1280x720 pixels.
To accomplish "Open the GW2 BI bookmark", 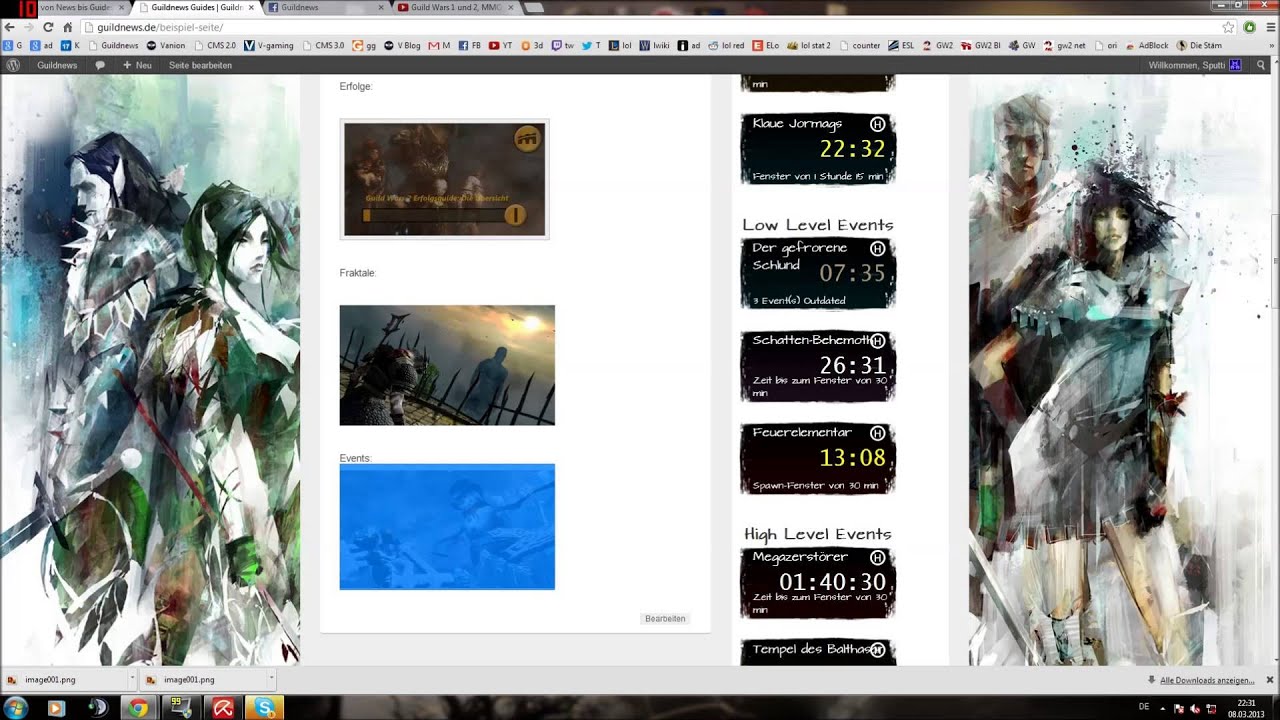I will tap(980, 45).
